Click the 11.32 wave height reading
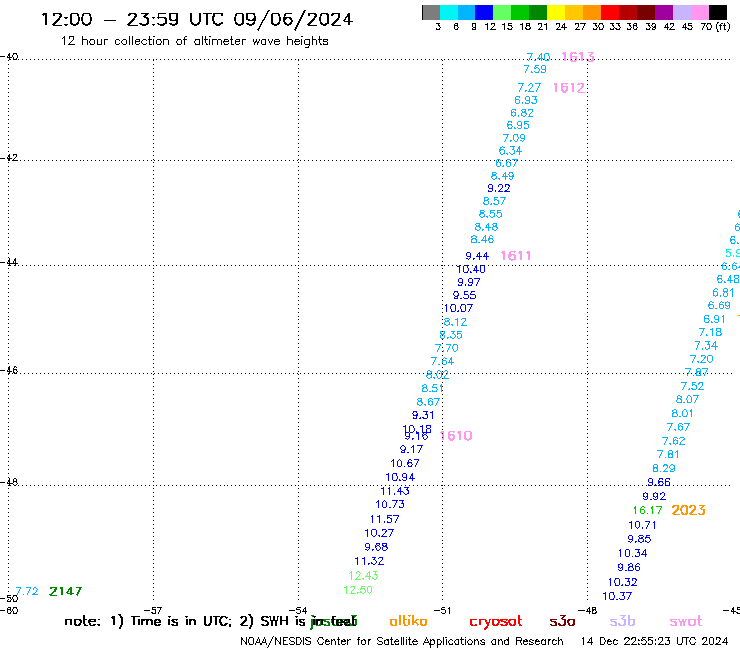Image resolution: width=740 pixels, height=650 pixels. point(369,562)
